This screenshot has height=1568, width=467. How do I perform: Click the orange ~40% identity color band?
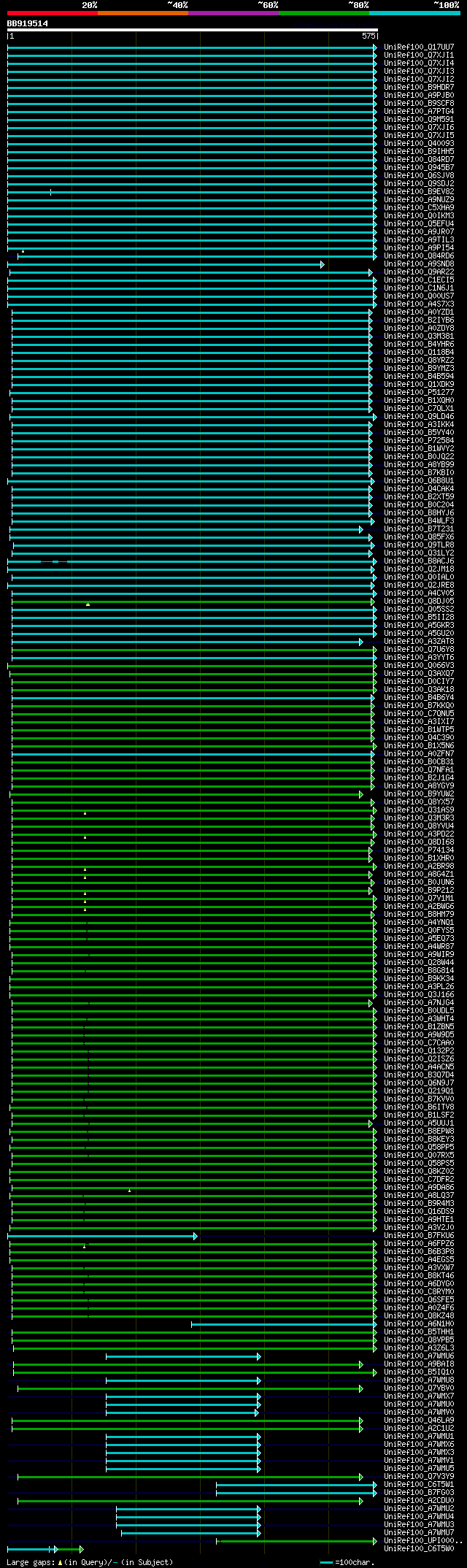[x=142, y=12]
